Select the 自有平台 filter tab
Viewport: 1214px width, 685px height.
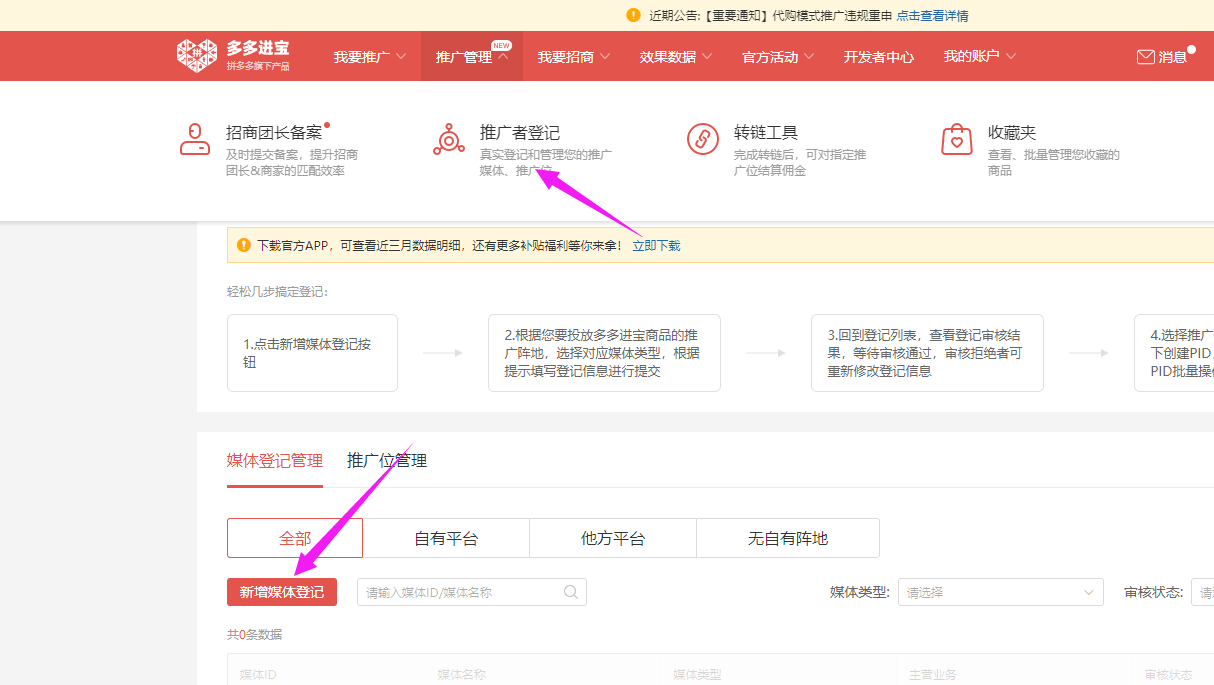click(x=446, y=538)
